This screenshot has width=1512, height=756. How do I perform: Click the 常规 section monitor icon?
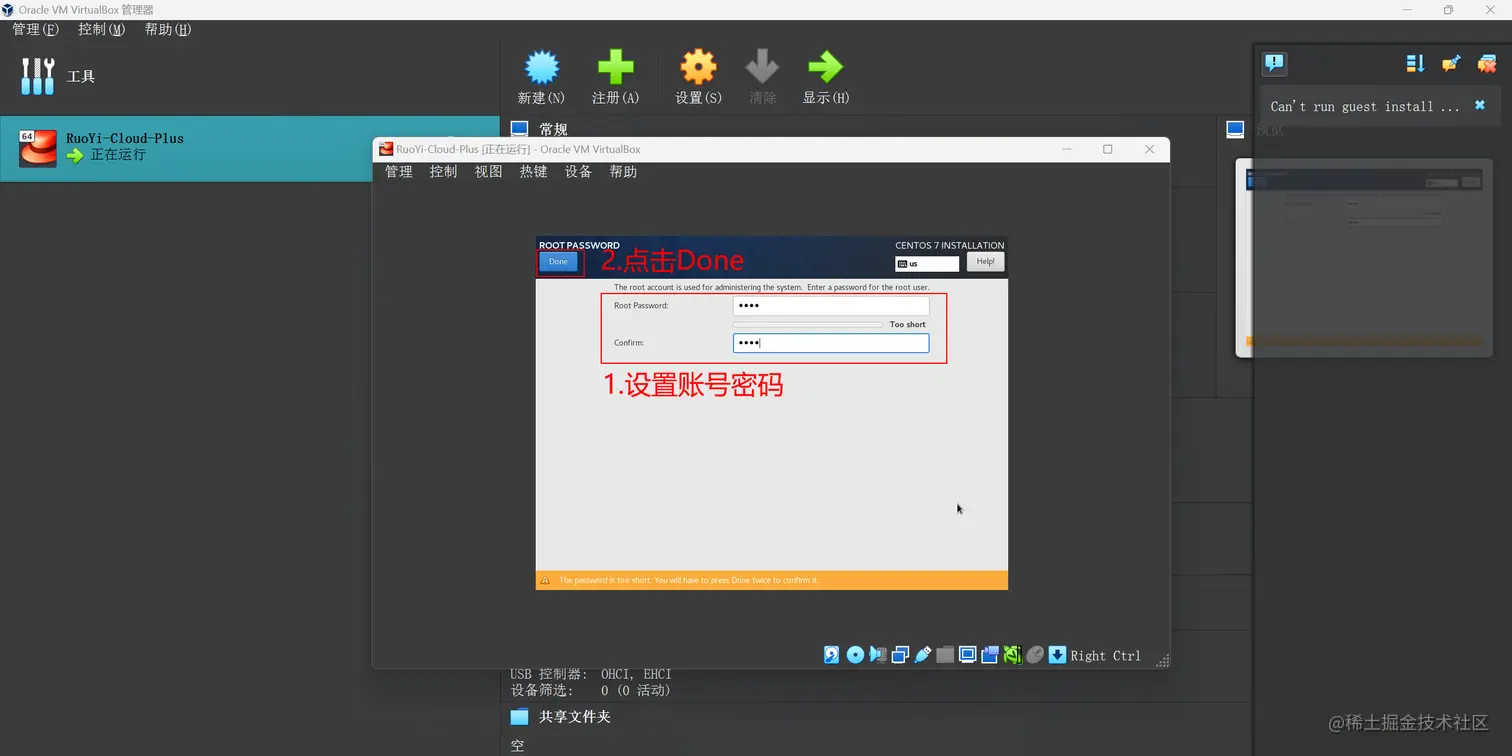click(519, 129)
